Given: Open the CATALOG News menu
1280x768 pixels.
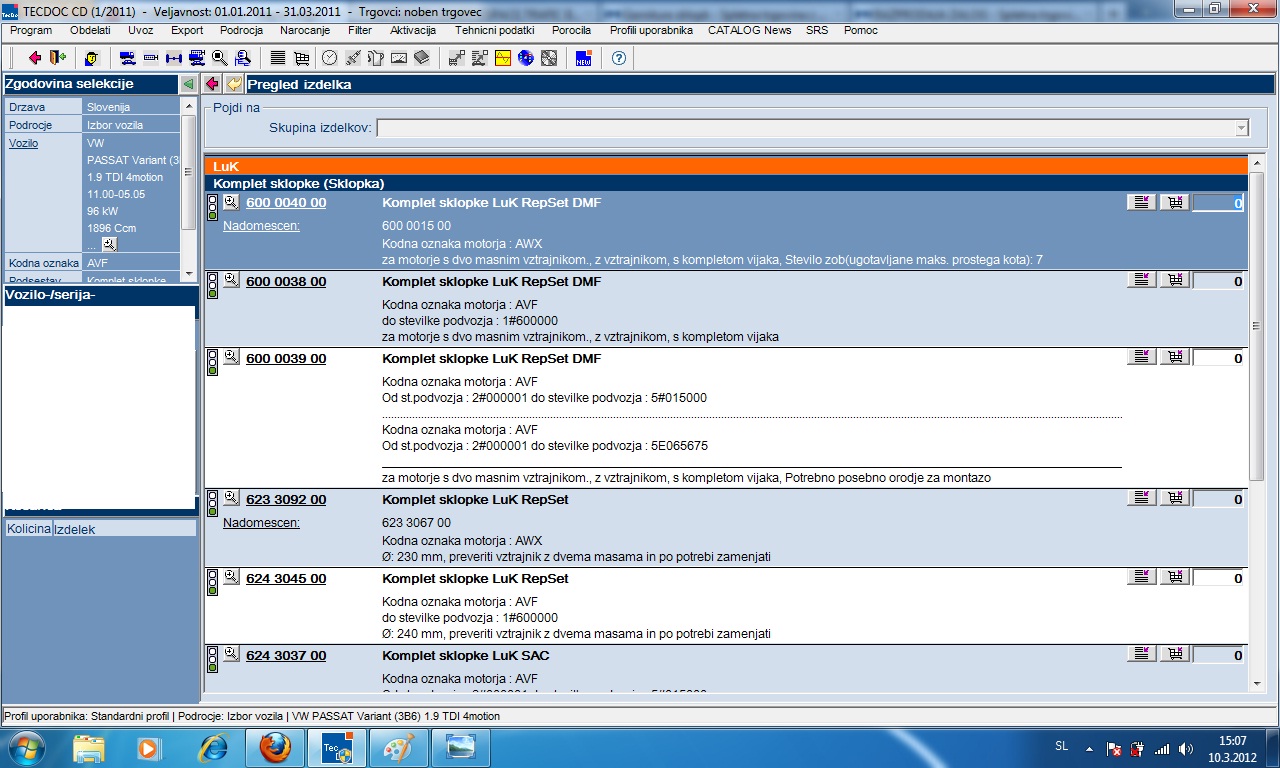Looking at the screenshot, I should pyautogui.click(x=750, y=30).
